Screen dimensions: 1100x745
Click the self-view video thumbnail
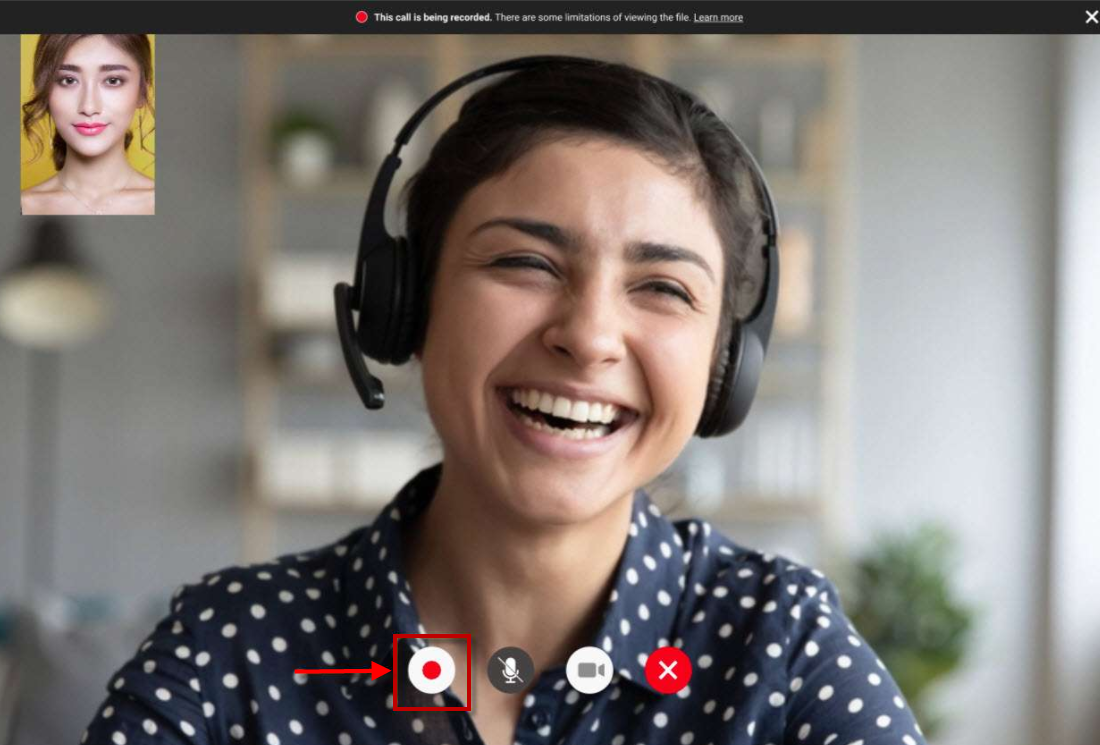point(88,124)
